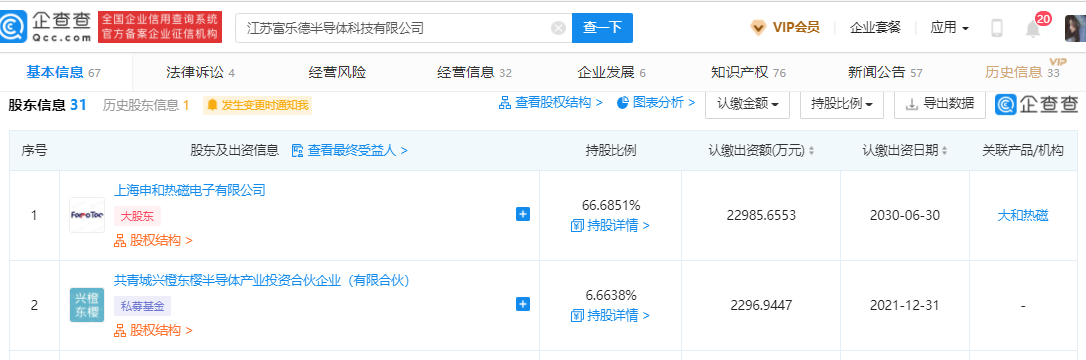Switch to 经营信息 tab
Screen dimensions: 1086x360
(x=474, y=72)
